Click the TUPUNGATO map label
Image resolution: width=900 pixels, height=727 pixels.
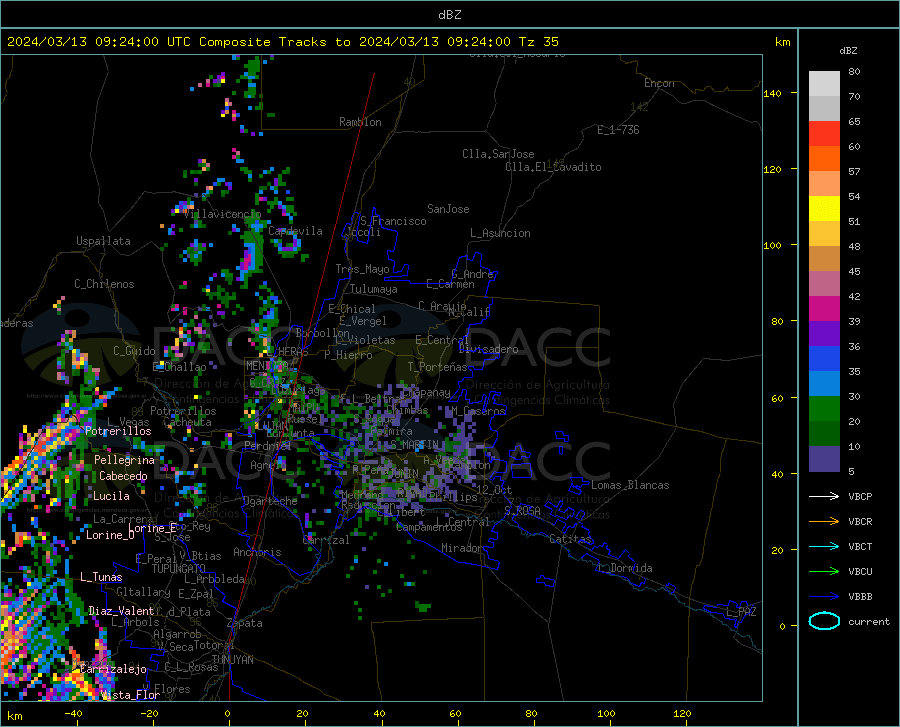(x=179, y=569)
